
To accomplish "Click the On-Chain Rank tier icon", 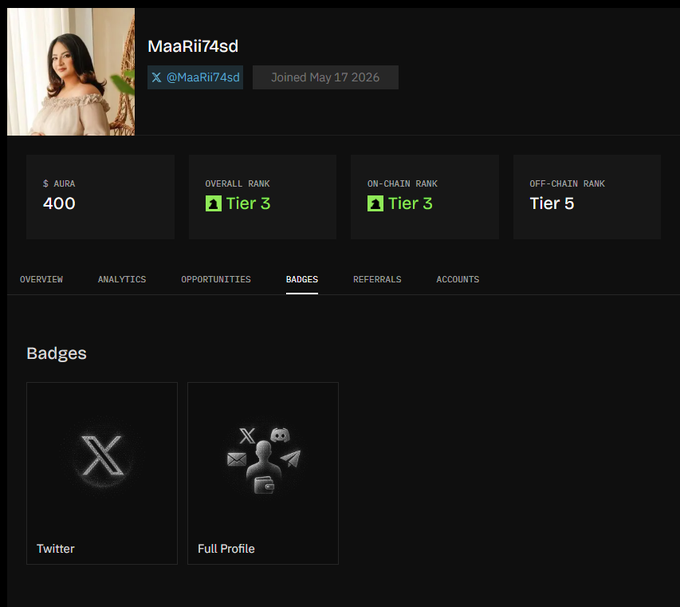I will point(375,203).
